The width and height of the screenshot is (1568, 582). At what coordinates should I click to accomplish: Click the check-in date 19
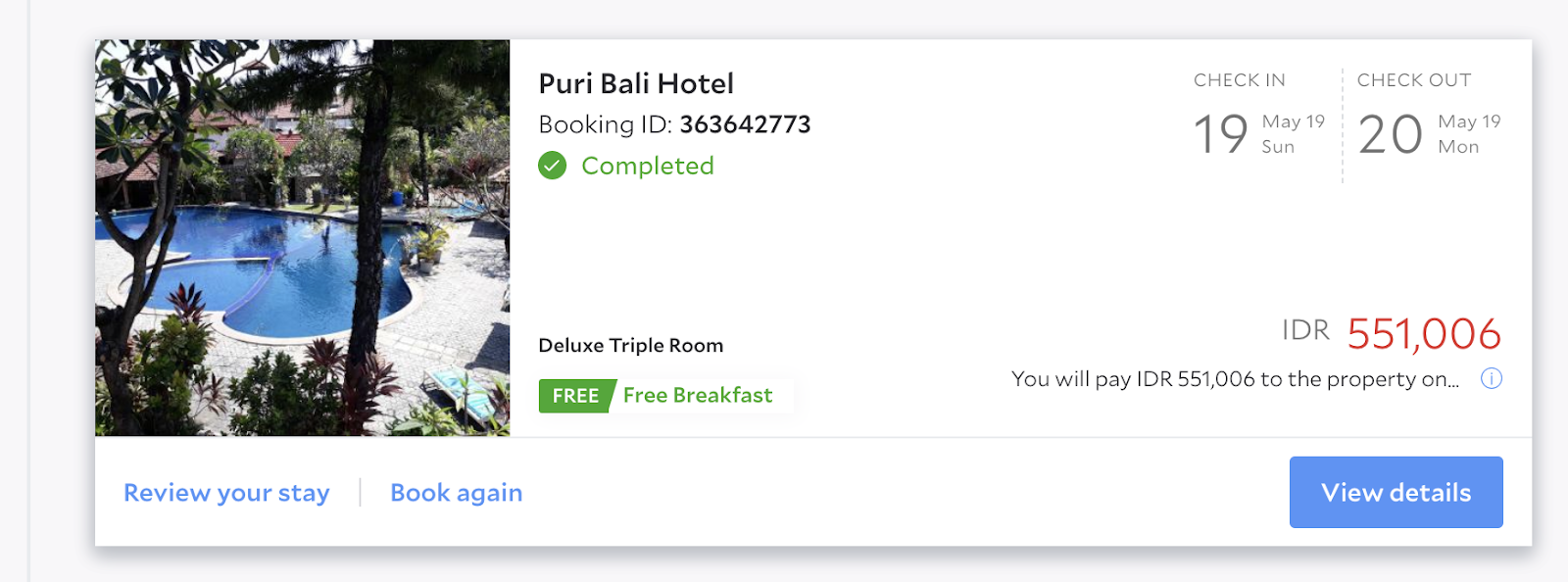click(x=1220, y=134)
